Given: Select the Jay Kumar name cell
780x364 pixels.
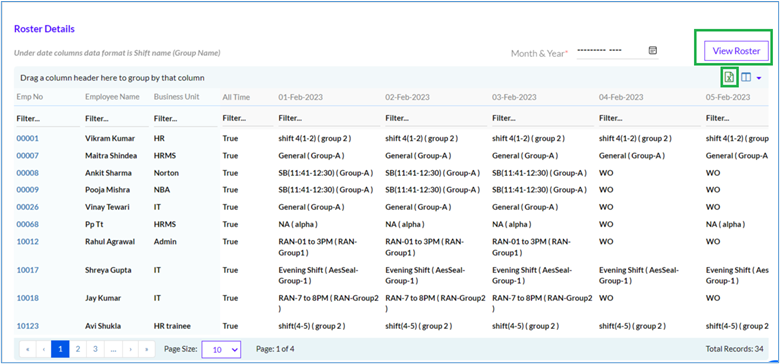Looking at the screenshot, I should 103,298.
